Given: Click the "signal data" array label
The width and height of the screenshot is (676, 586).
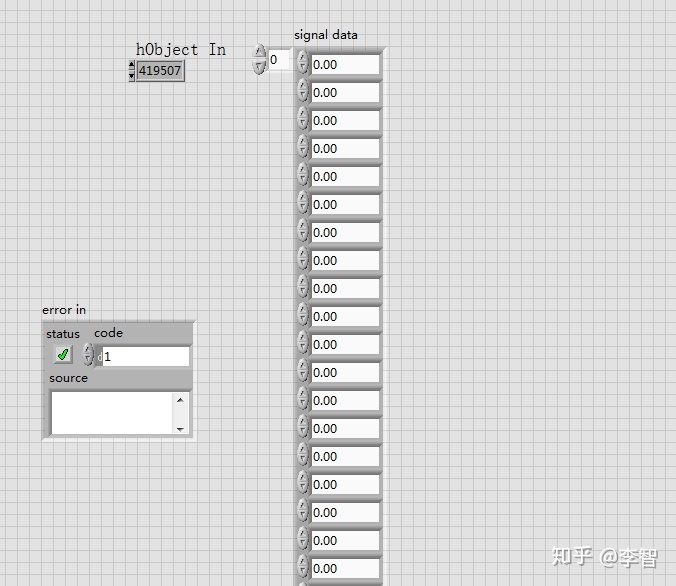Looking at the screenshot, I should pyautogui.click(x=326, y=35).
